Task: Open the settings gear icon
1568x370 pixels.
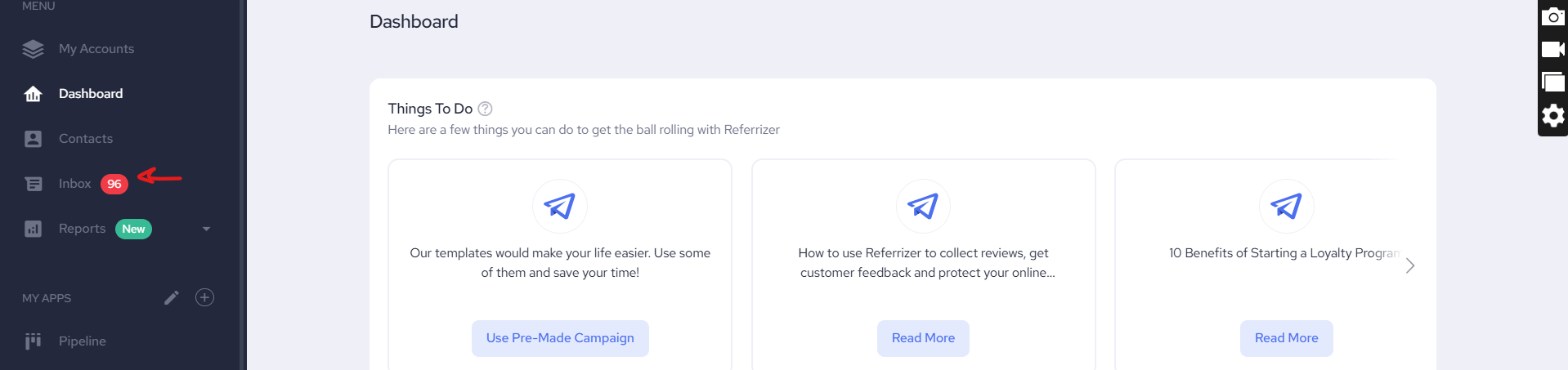Action: tap(1552, 115)
